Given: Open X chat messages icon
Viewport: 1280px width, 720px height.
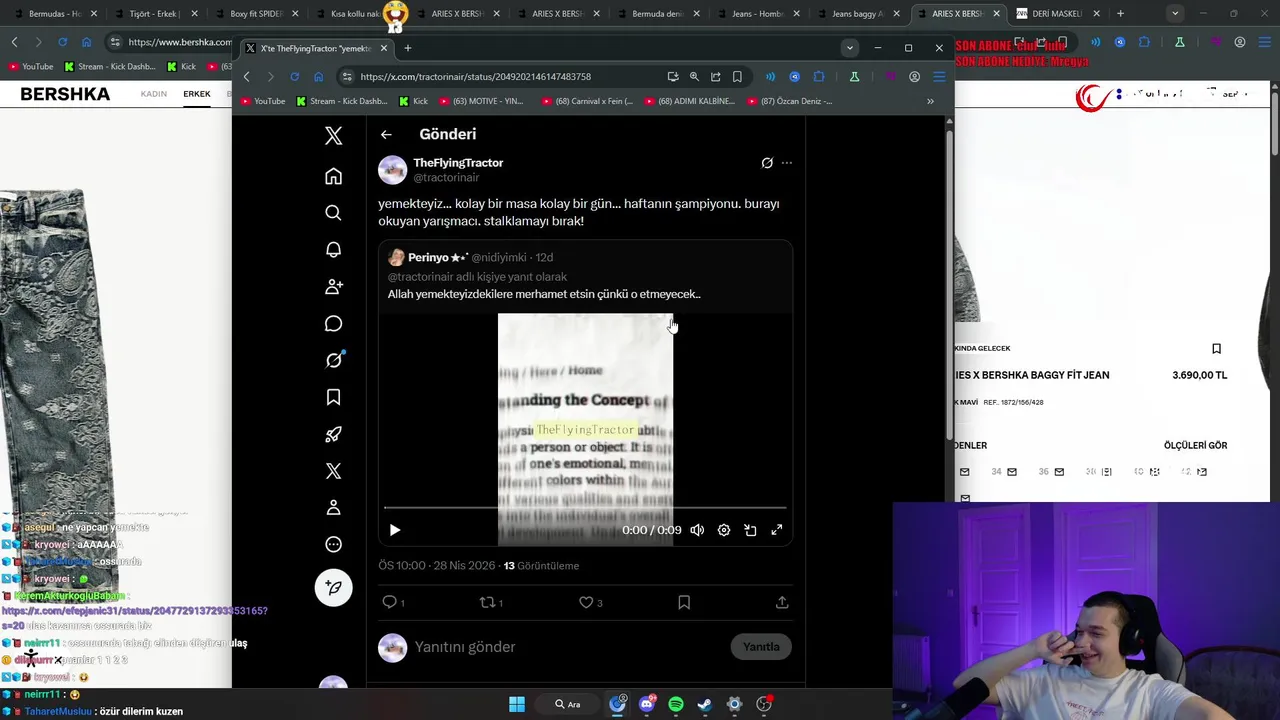Looking at the screenshot, I should [x=333, y=324].
